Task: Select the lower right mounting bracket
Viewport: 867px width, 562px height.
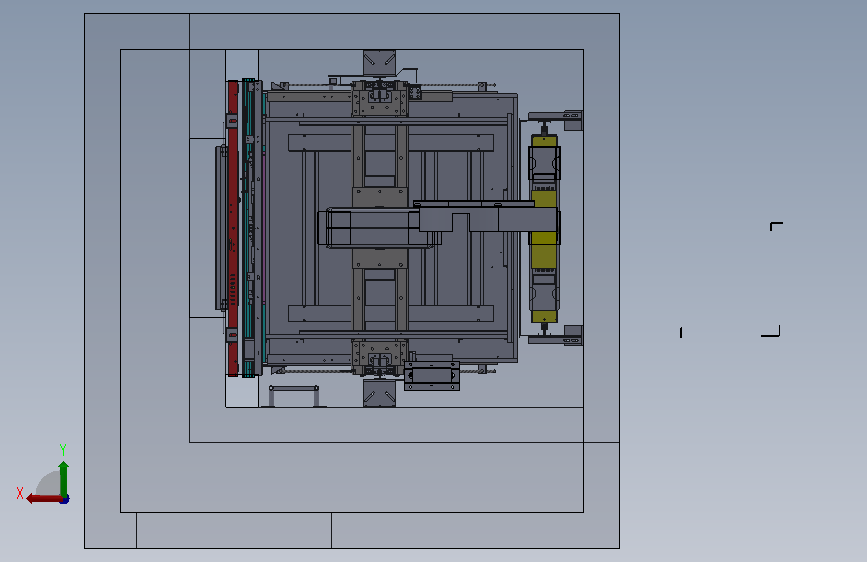Action: pos(556,336)
